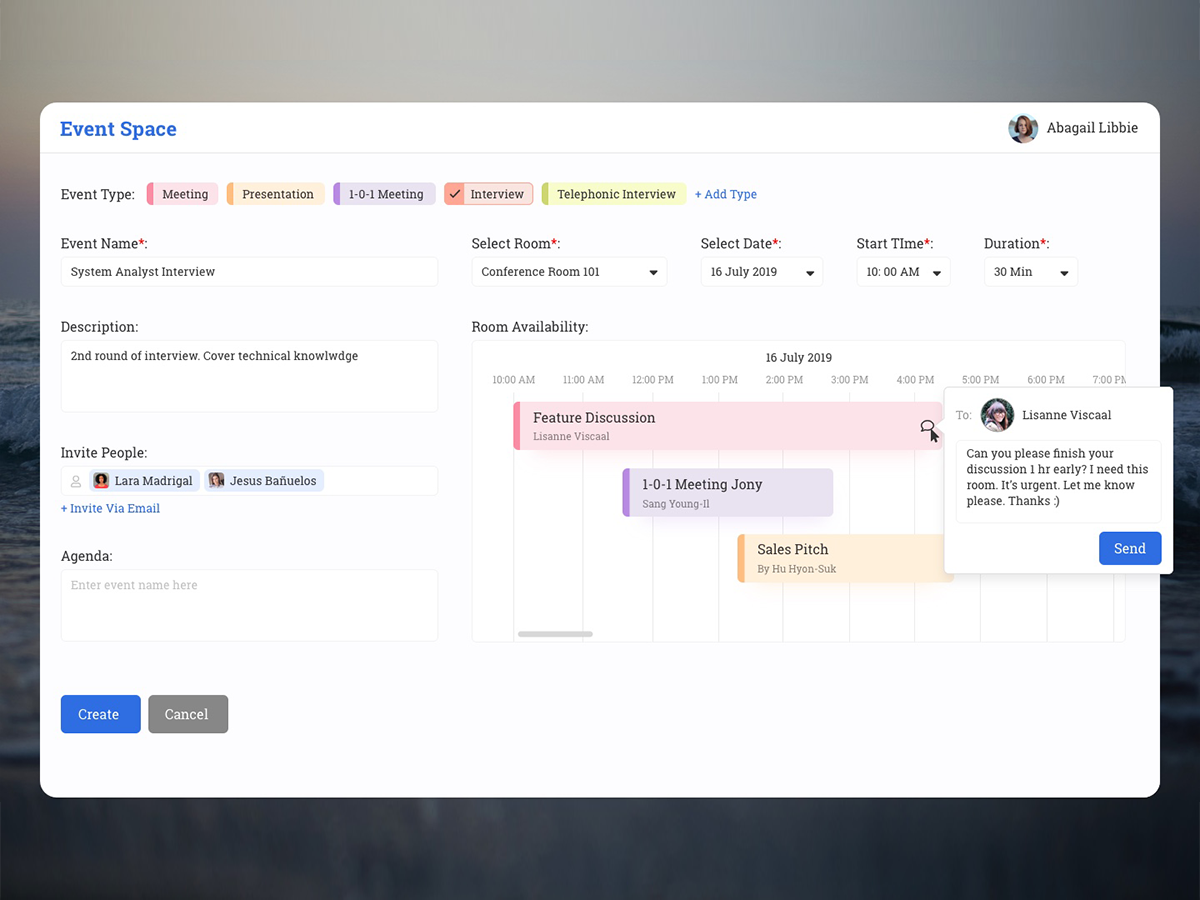Viewport: 1200px width, 900px height.
Task: Click the chat bubble icon on Feature Discussion
Action: tap(927, 427)
